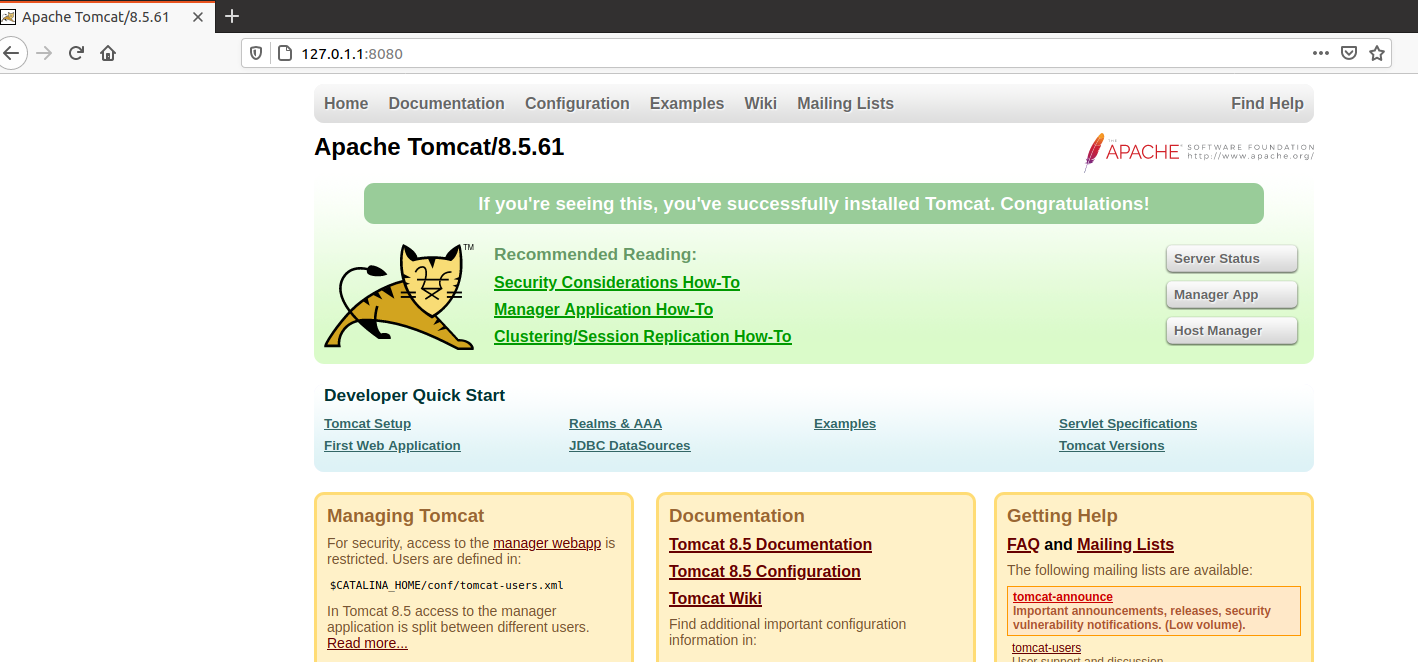Viewport: 1418px width, 662px height.
Task: Bookmark this page with the star icon
Action: point(1377,53)
